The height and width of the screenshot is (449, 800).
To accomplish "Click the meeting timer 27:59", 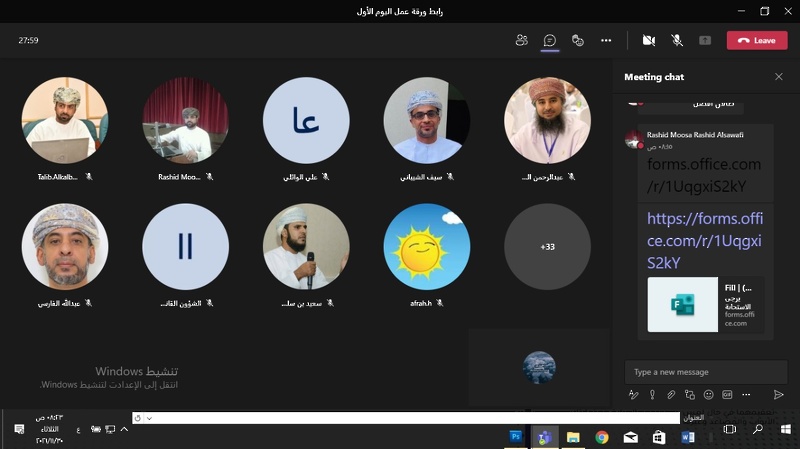I will tap(28, 40).
